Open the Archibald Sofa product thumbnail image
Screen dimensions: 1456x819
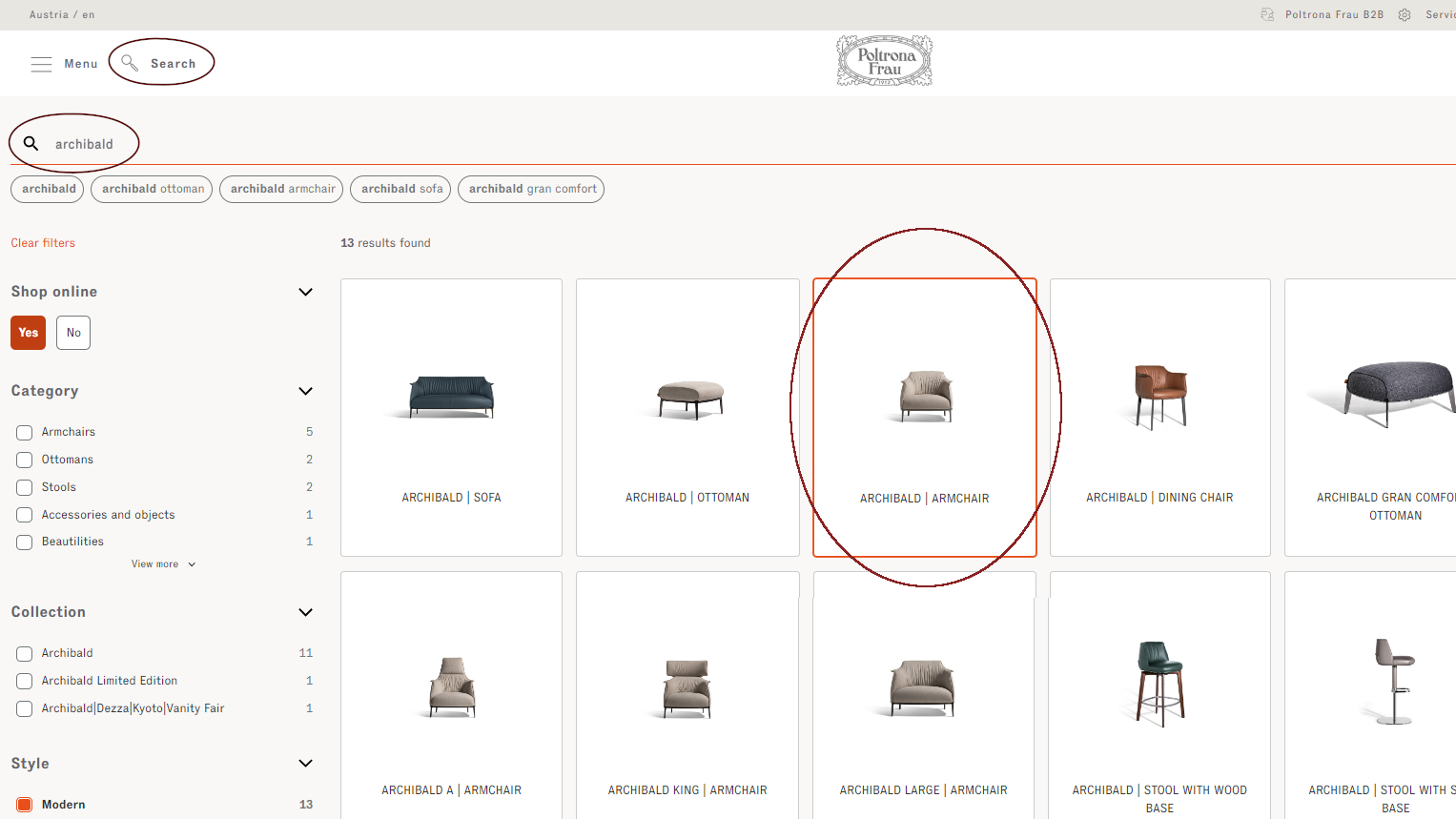[x=451, y=398]
